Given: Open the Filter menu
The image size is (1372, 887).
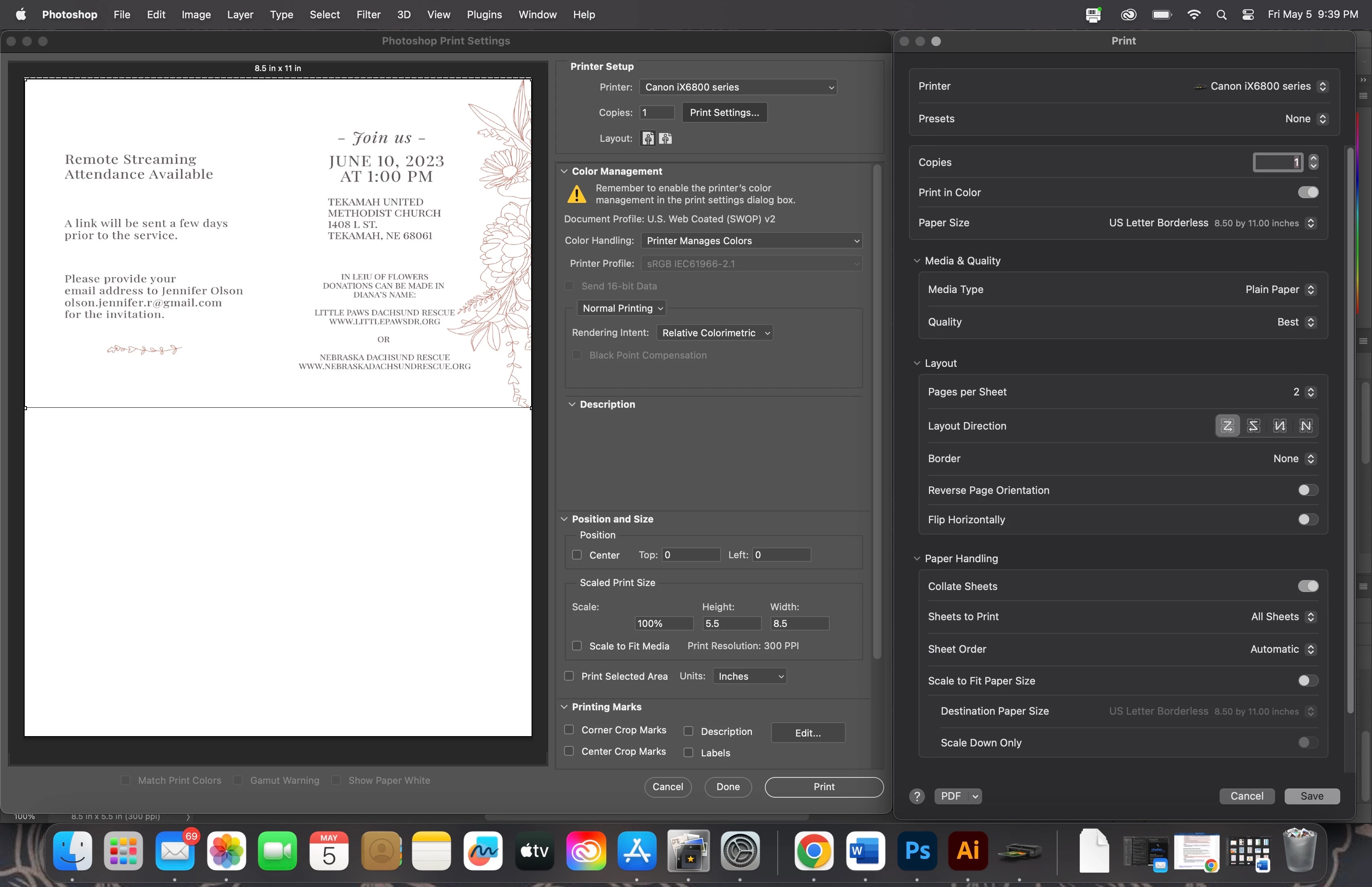Looking at the screenshot, I should click(368, 14).
